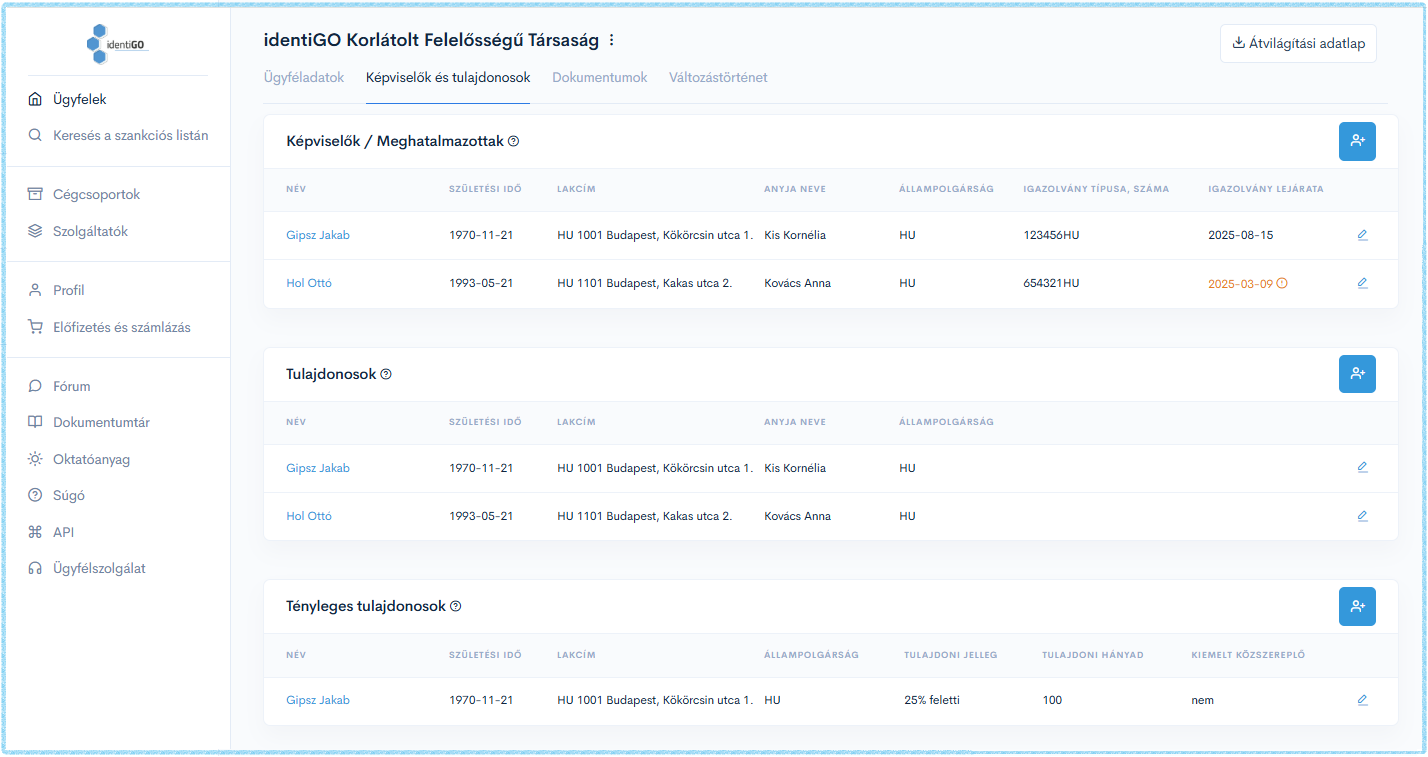Click the company title identiGO Korlátolt Felelősségű Társaság
1428x757 pixels.
point(431,41)
